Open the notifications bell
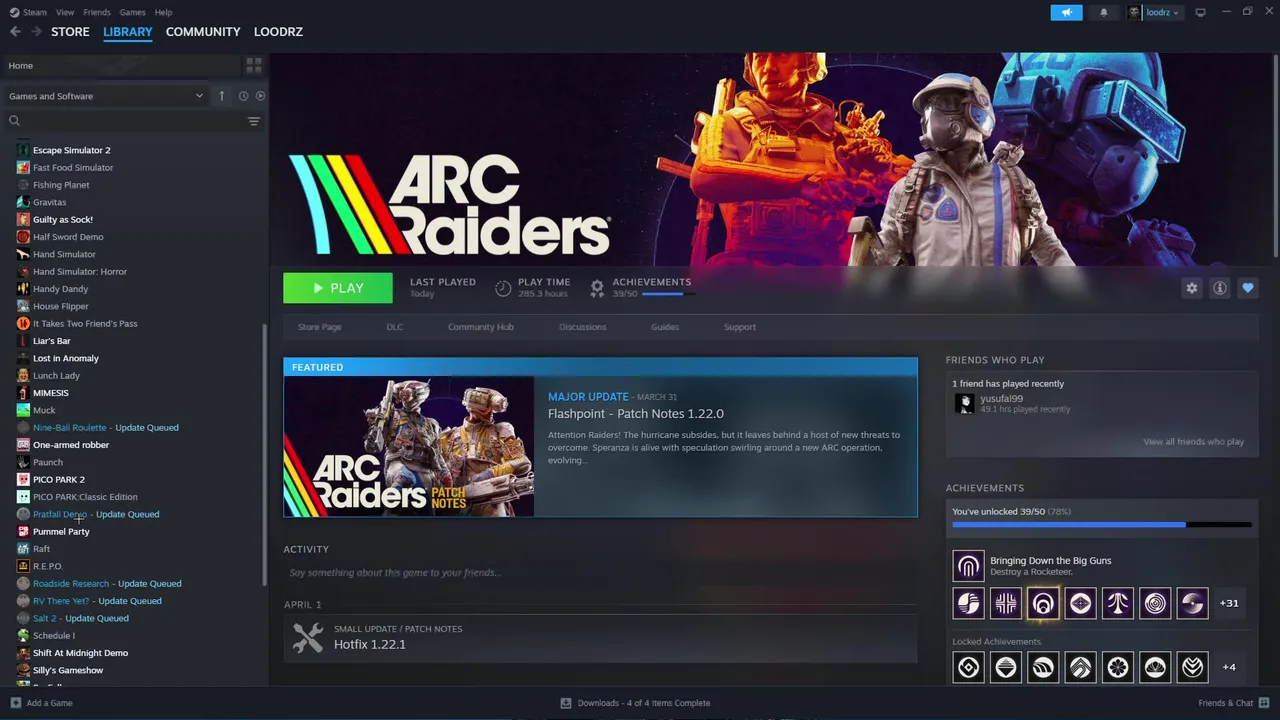 click(x=1104, y=12)
